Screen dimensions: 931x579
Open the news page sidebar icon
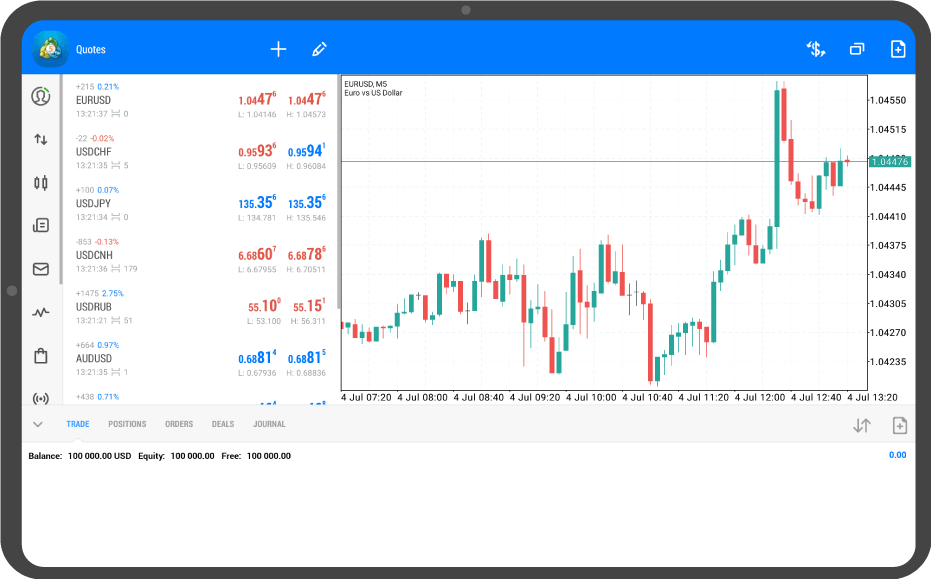point(41,226)
